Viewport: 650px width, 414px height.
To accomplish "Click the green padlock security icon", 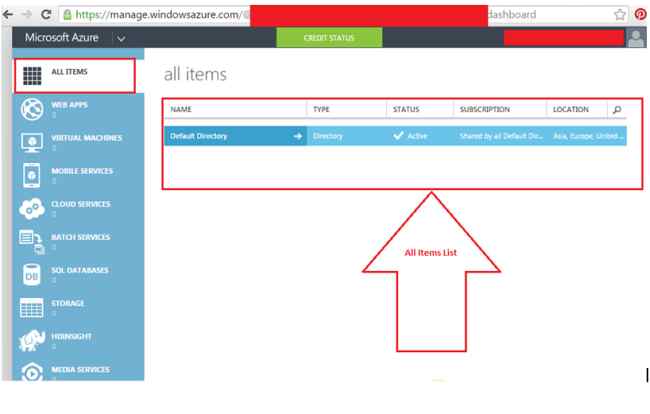I will pos(67,15).
